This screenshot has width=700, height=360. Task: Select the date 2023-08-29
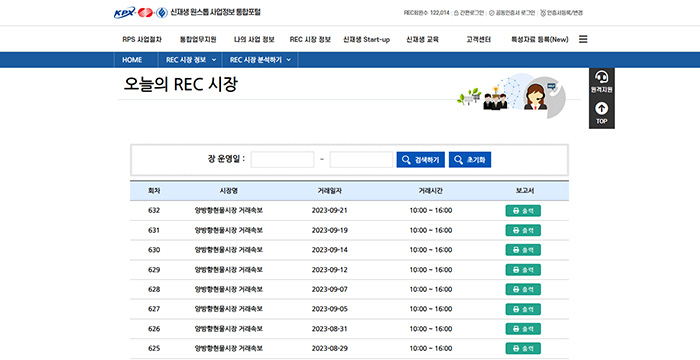pyautogui.click(x=329, y=348)
